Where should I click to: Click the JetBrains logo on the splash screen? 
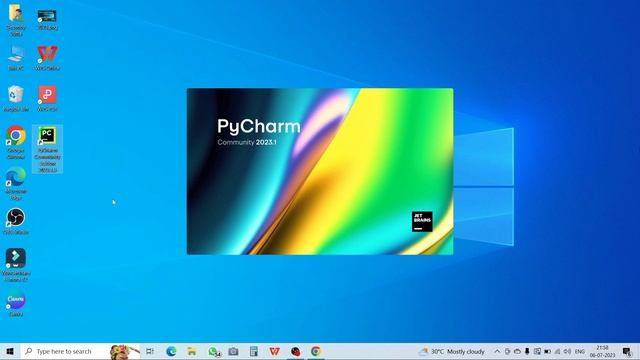point(422,222)
